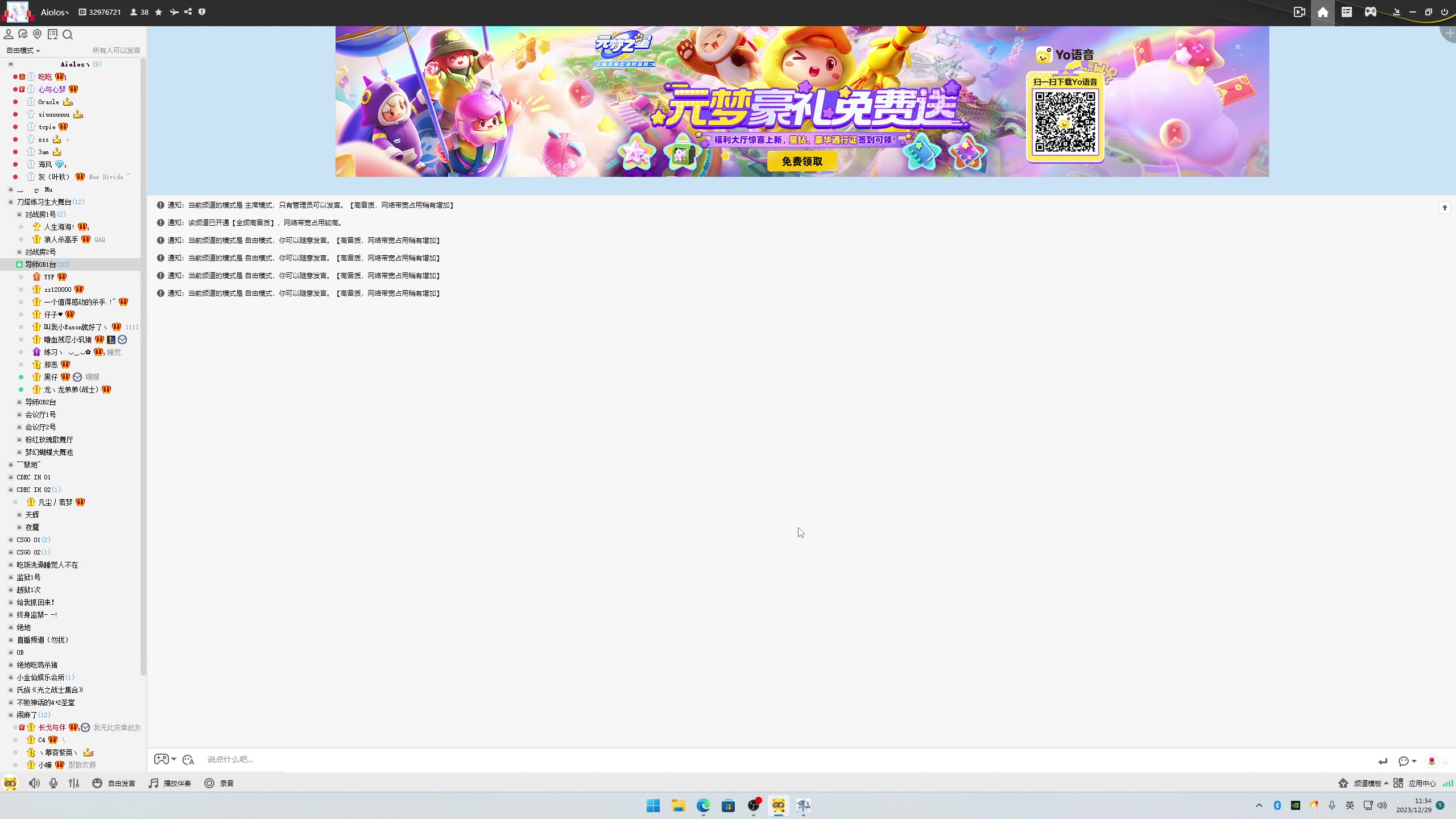Screen dimensions: 1456x819
Task: Select user 凡尘 / 若梦
Action: (55, 502)
